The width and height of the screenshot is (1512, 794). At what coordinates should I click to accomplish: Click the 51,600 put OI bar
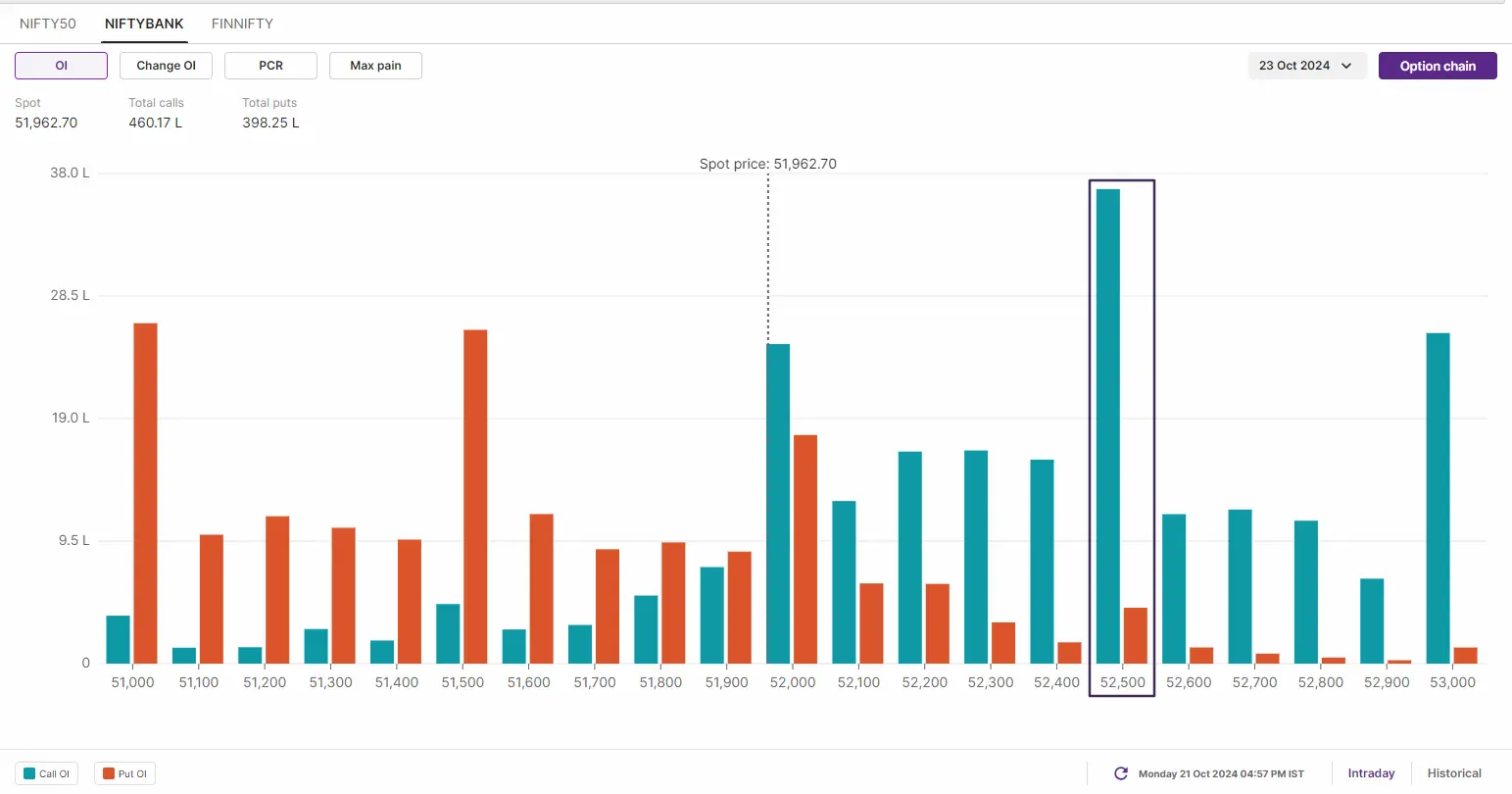pos(541,589)
